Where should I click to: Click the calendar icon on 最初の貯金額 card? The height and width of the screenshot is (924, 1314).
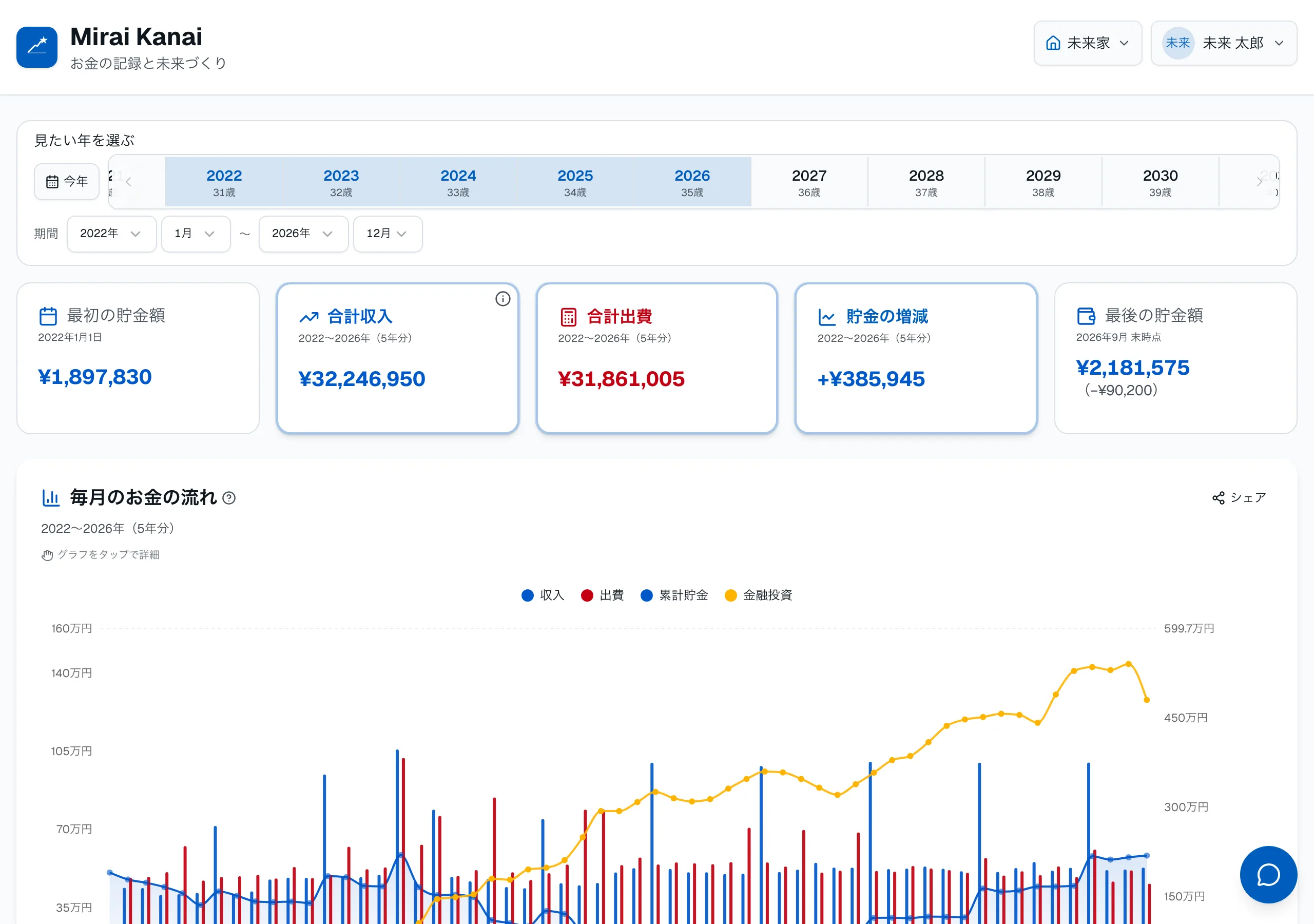48,315
